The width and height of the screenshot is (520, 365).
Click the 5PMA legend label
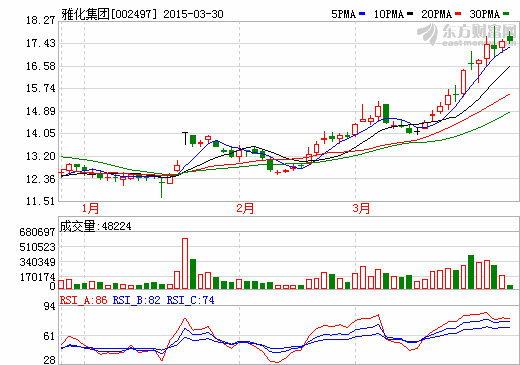pos(343,14)
